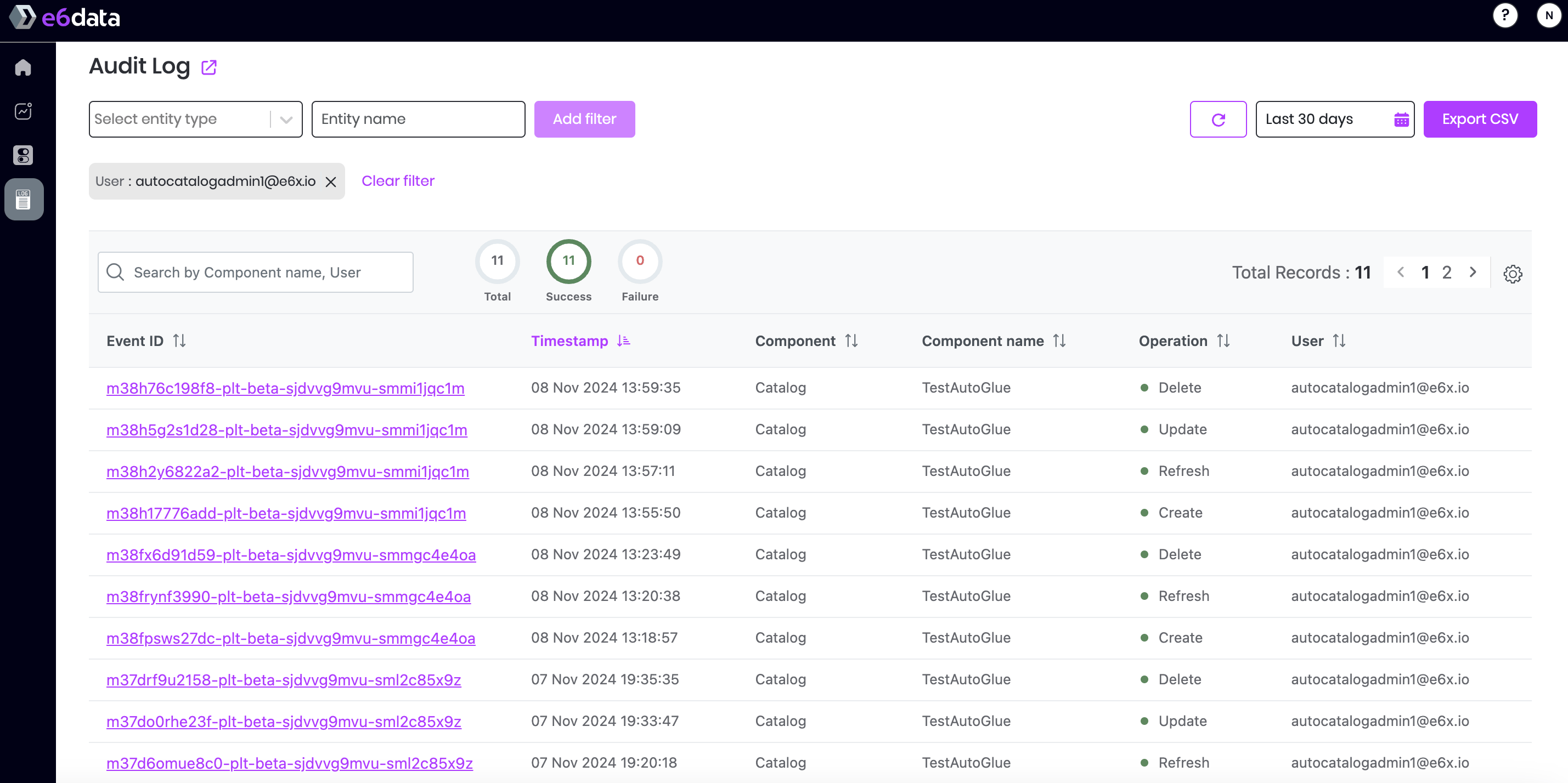
Task: Open event m38h2y6822a2-plt-beta-sjdvvg9mvu-smmi1jqc1m
Action: click(x=288, y=472)
